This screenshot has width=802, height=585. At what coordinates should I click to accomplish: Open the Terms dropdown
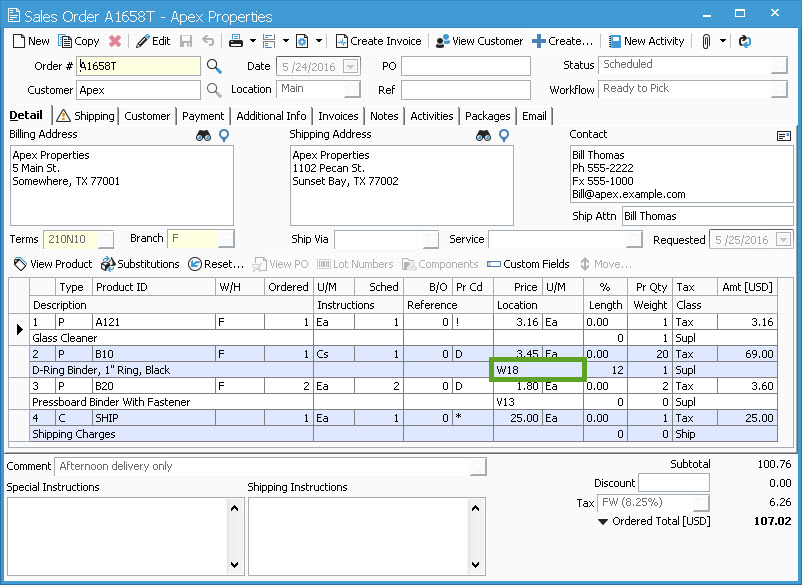pyautogui.click(x=106, y=239)
